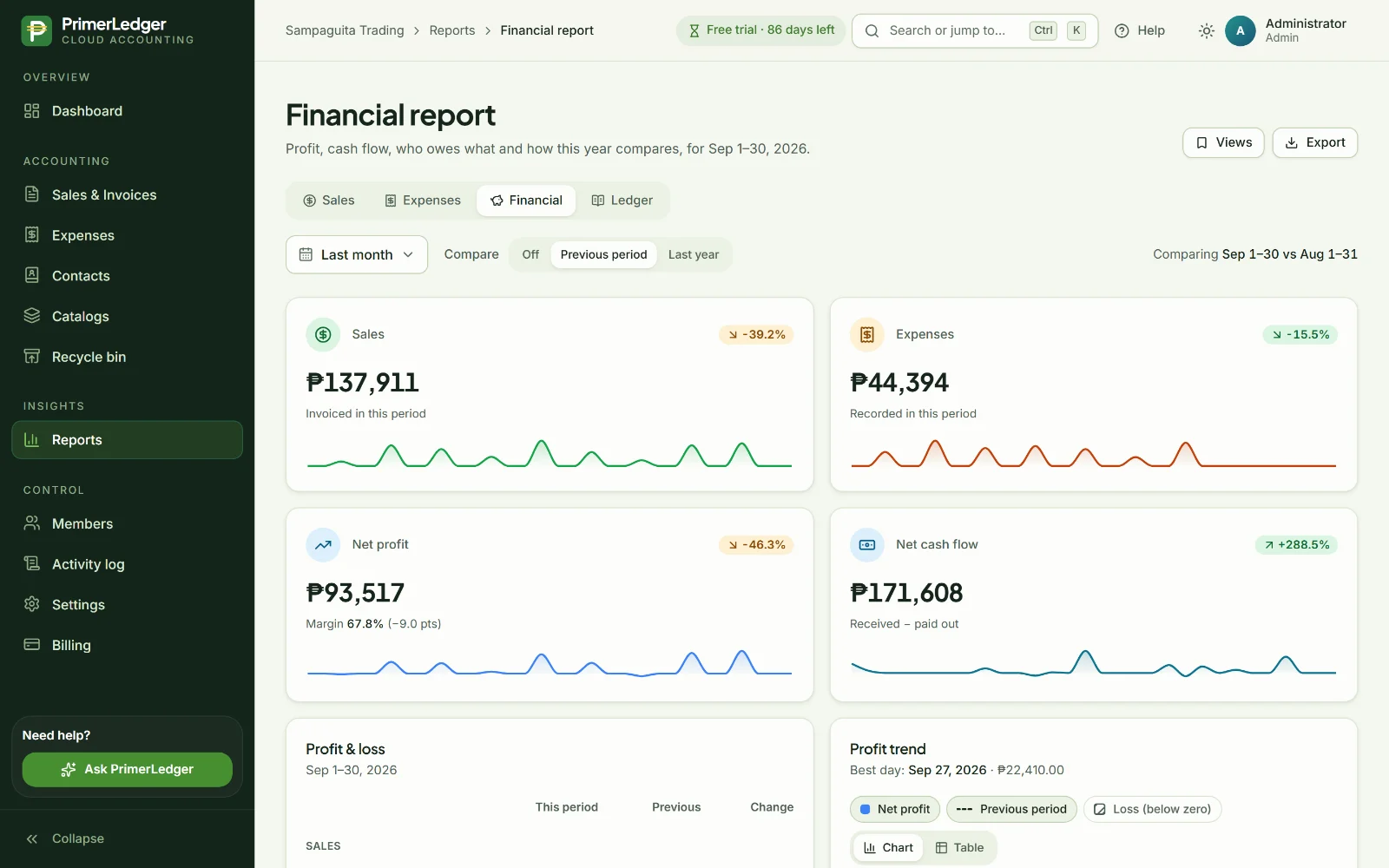Toggle the Net profit legend series

pyautogui.click(x=894, y=809)
